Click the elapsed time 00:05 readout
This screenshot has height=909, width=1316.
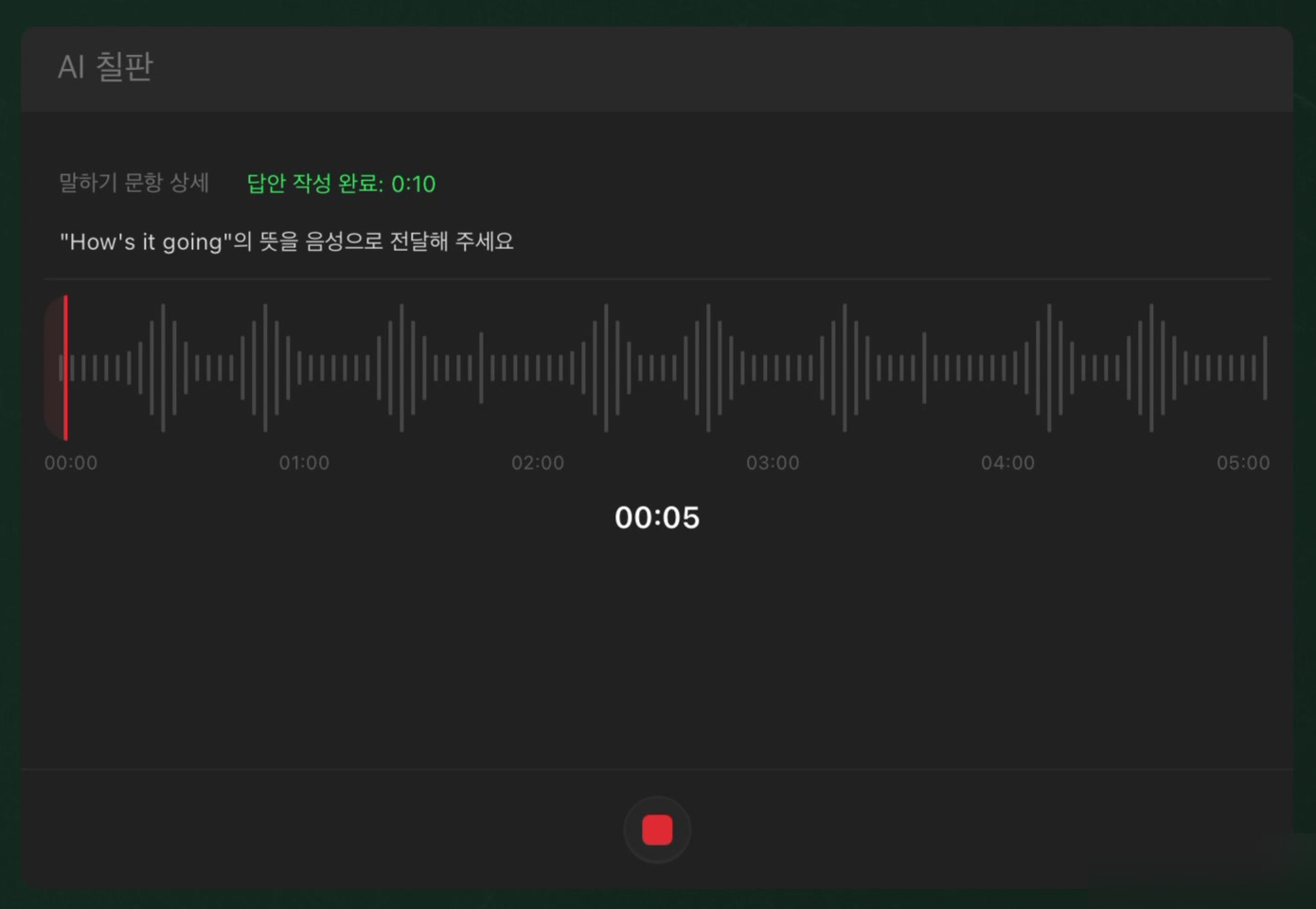tap(657, 518)
